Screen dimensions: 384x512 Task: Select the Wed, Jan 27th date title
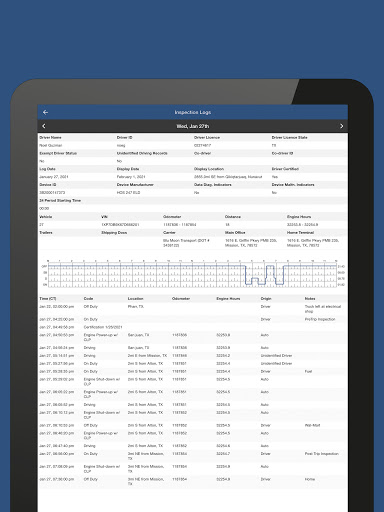[x=193, y=126]
